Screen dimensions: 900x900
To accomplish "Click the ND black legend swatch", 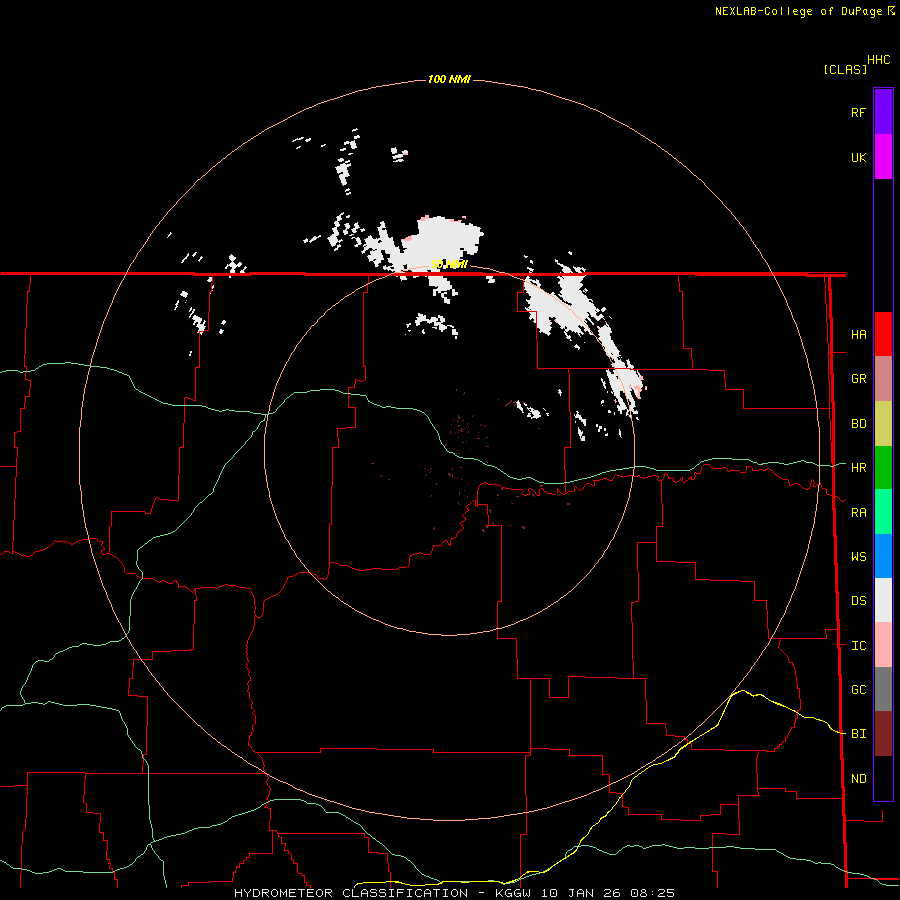I will (x=883, y=778).
